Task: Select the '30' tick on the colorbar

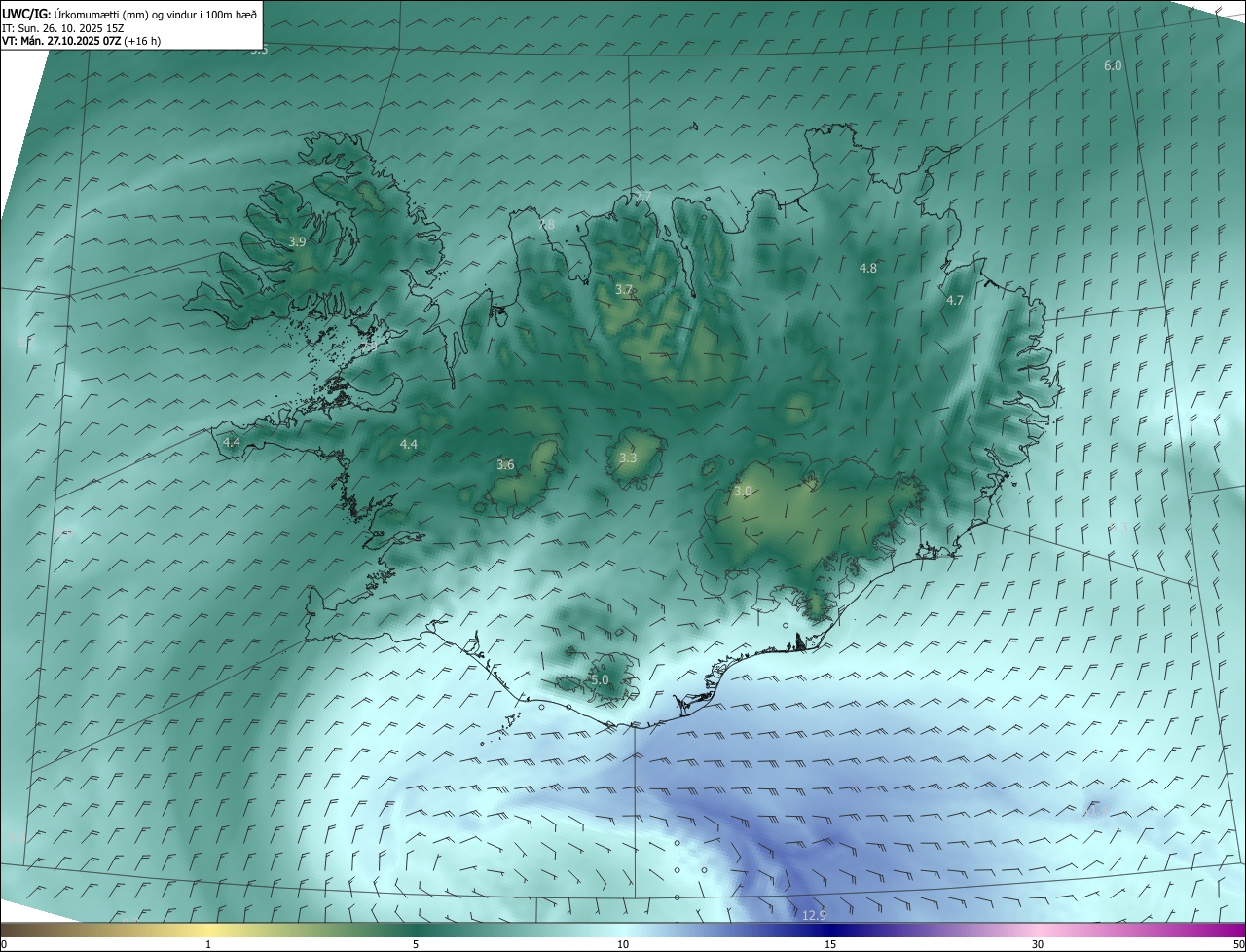Action: (1038, 944)
